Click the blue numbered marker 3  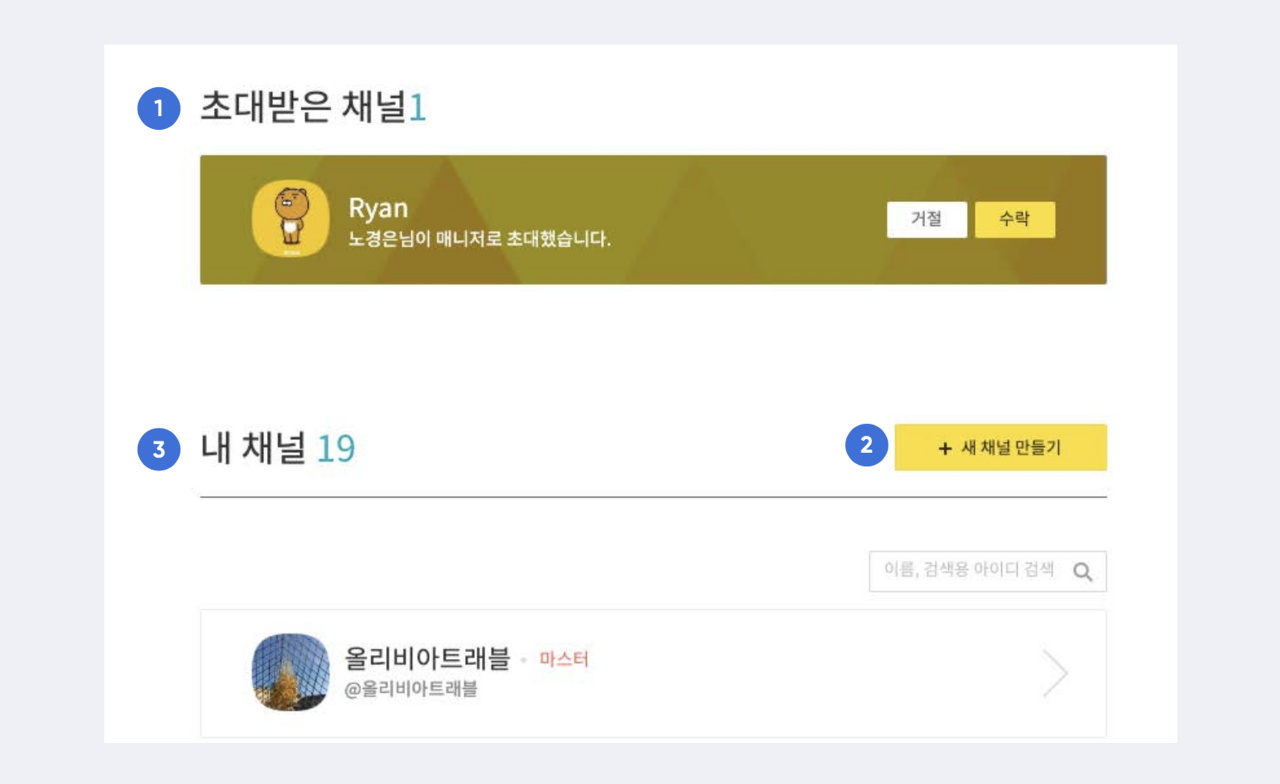pyautogui.click(x=157, y=449)
